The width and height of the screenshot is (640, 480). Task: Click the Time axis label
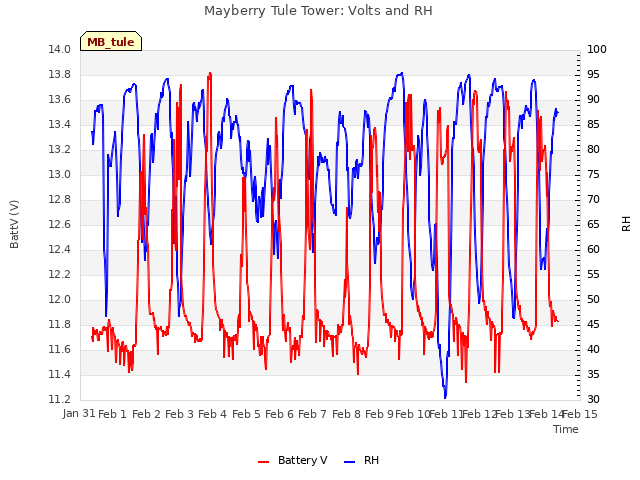(566, 429)
